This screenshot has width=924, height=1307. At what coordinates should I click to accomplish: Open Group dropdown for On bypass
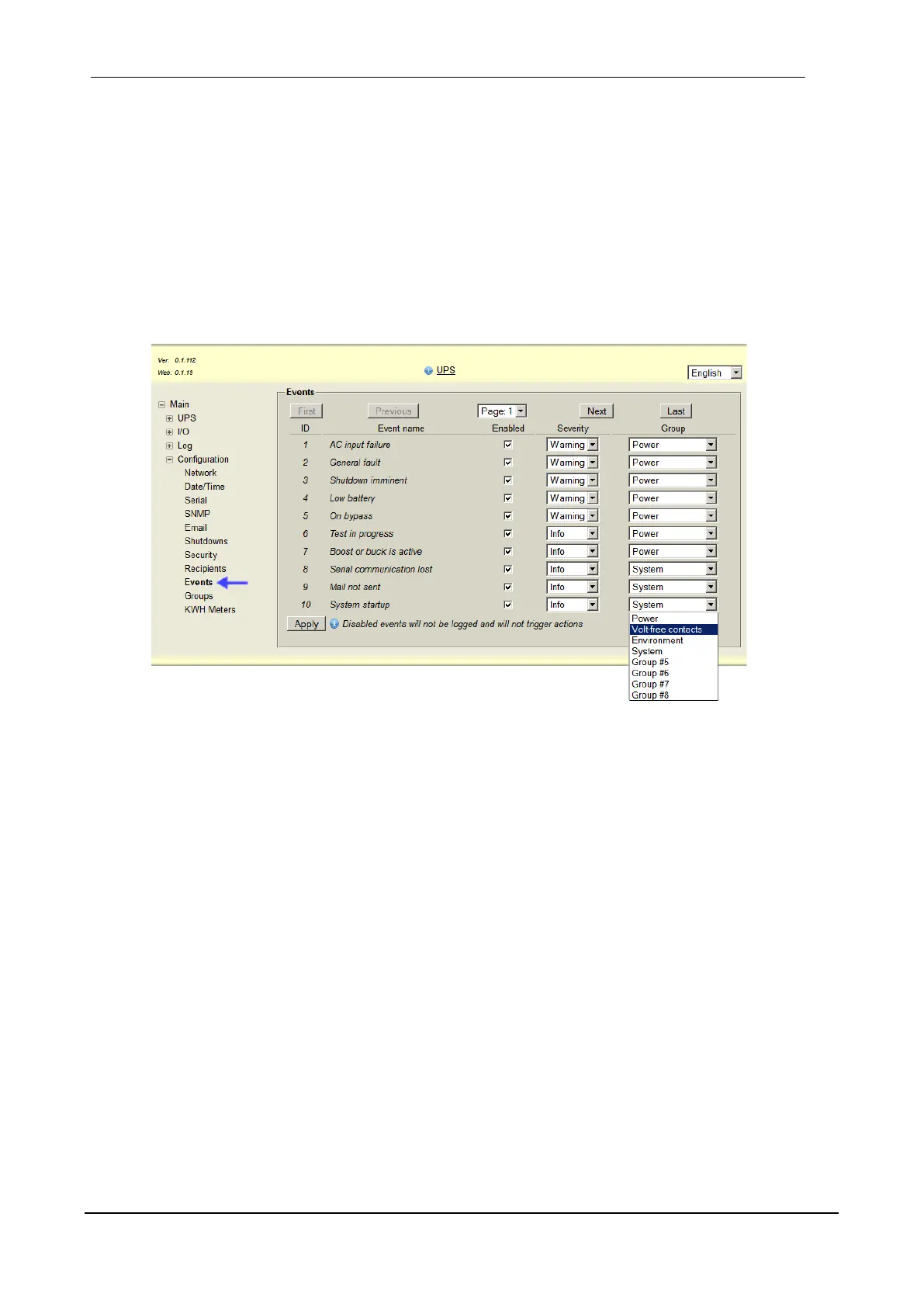(x=673, y=516)
